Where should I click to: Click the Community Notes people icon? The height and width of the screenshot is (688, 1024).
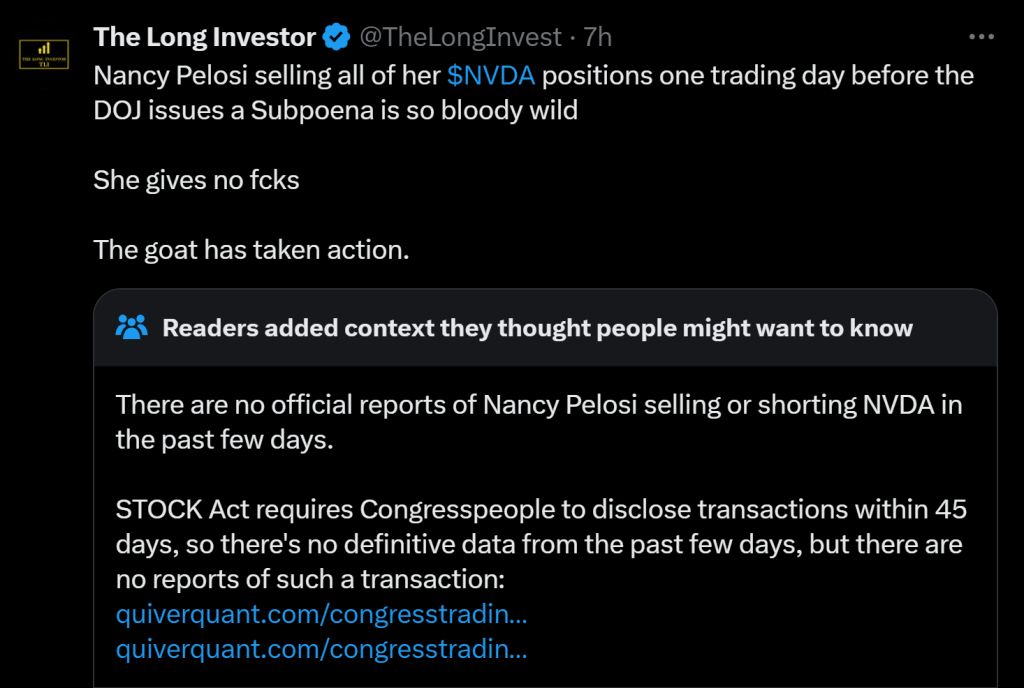click(132, 327)
